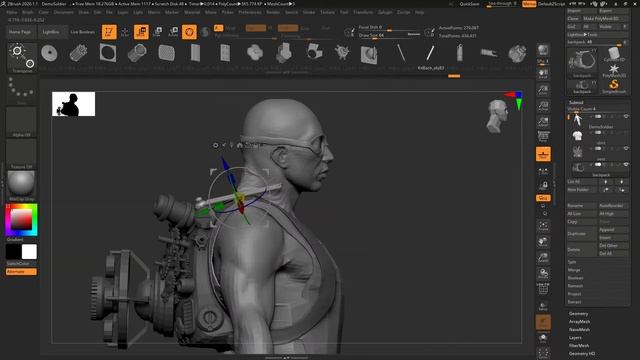Open the Preferences menu

point(250,13)
